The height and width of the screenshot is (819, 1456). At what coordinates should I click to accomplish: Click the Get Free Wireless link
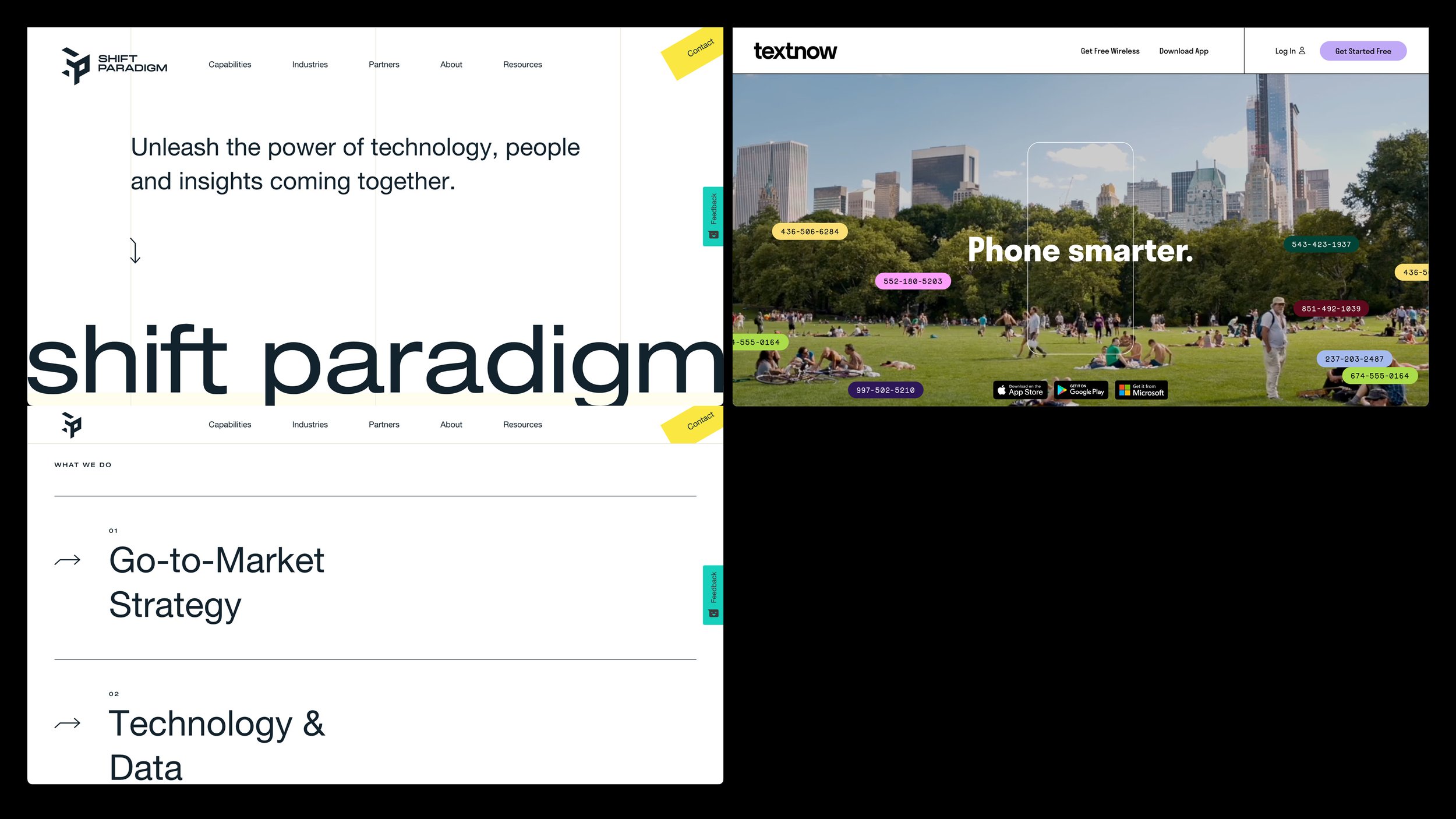point(1110,51)
